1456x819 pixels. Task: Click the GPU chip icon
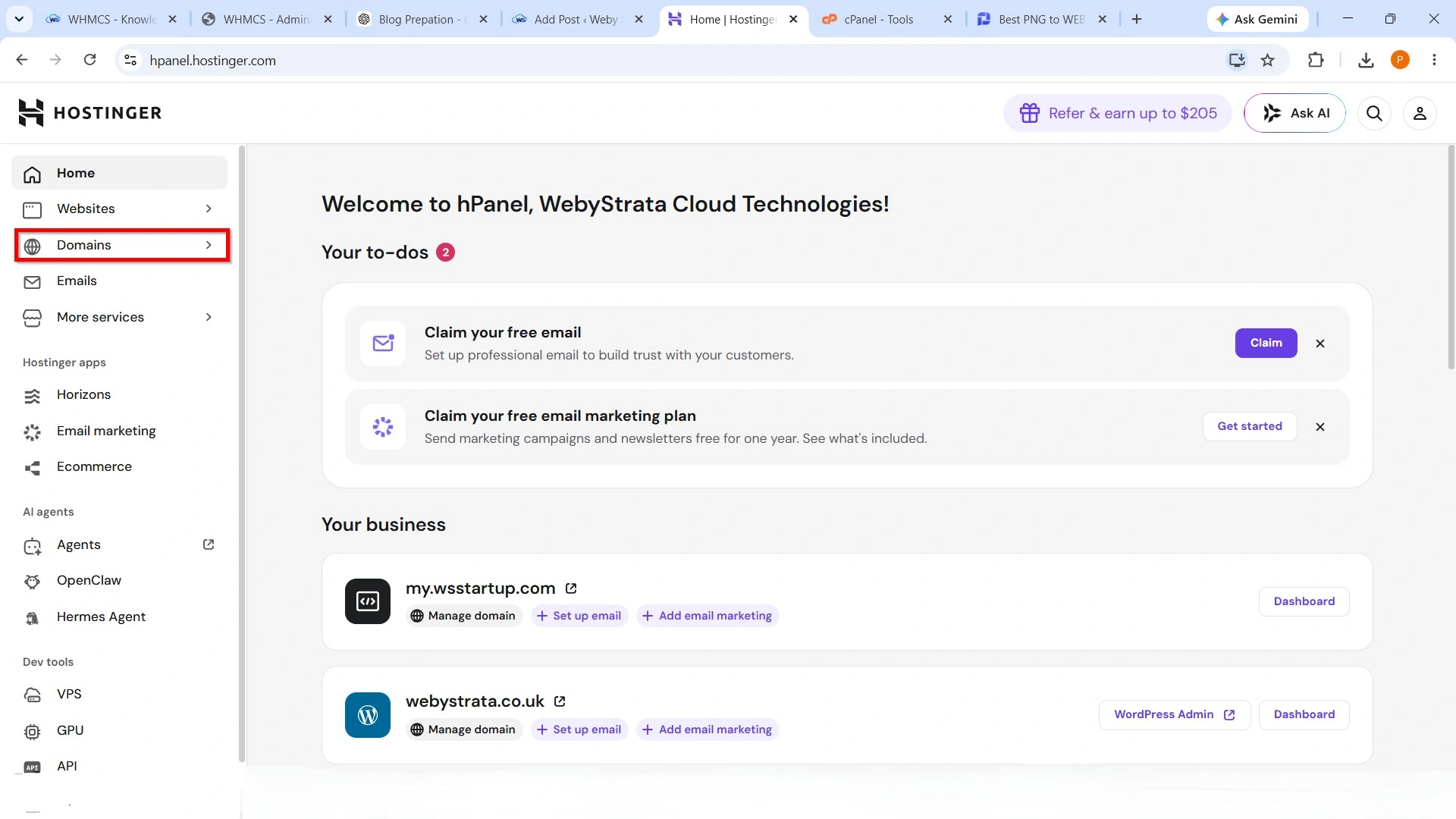click(32, 732)
